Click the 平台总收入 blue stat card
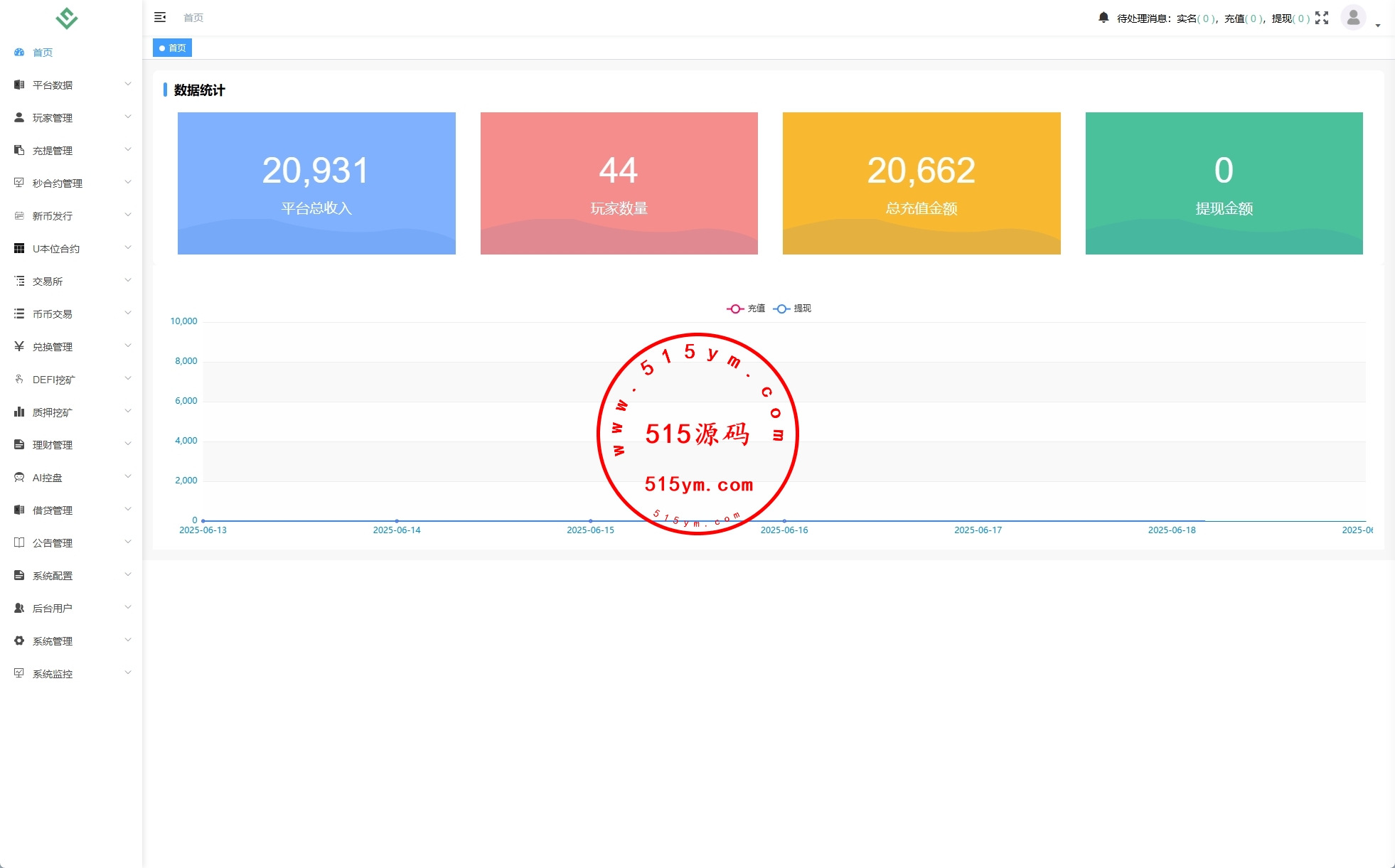The width and height of the screenshot is (1395, 868). [x=316, y=183]
